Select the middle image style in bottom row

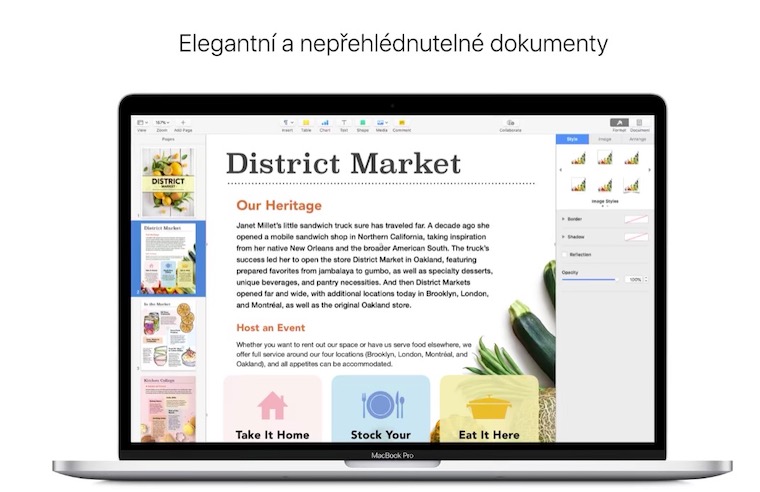[605, 186]
